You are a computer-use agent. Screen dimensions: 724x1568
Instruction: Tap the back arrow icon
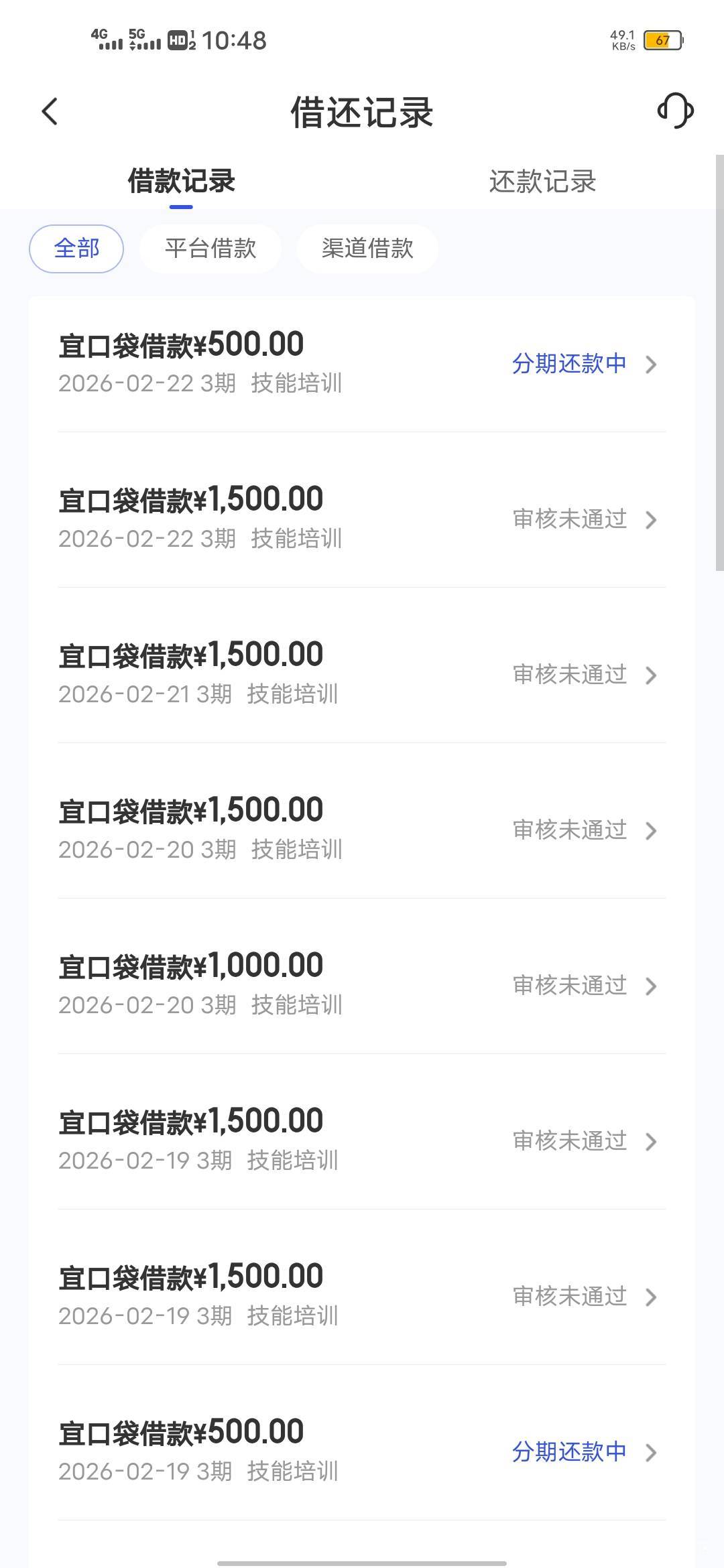point(50,111)
